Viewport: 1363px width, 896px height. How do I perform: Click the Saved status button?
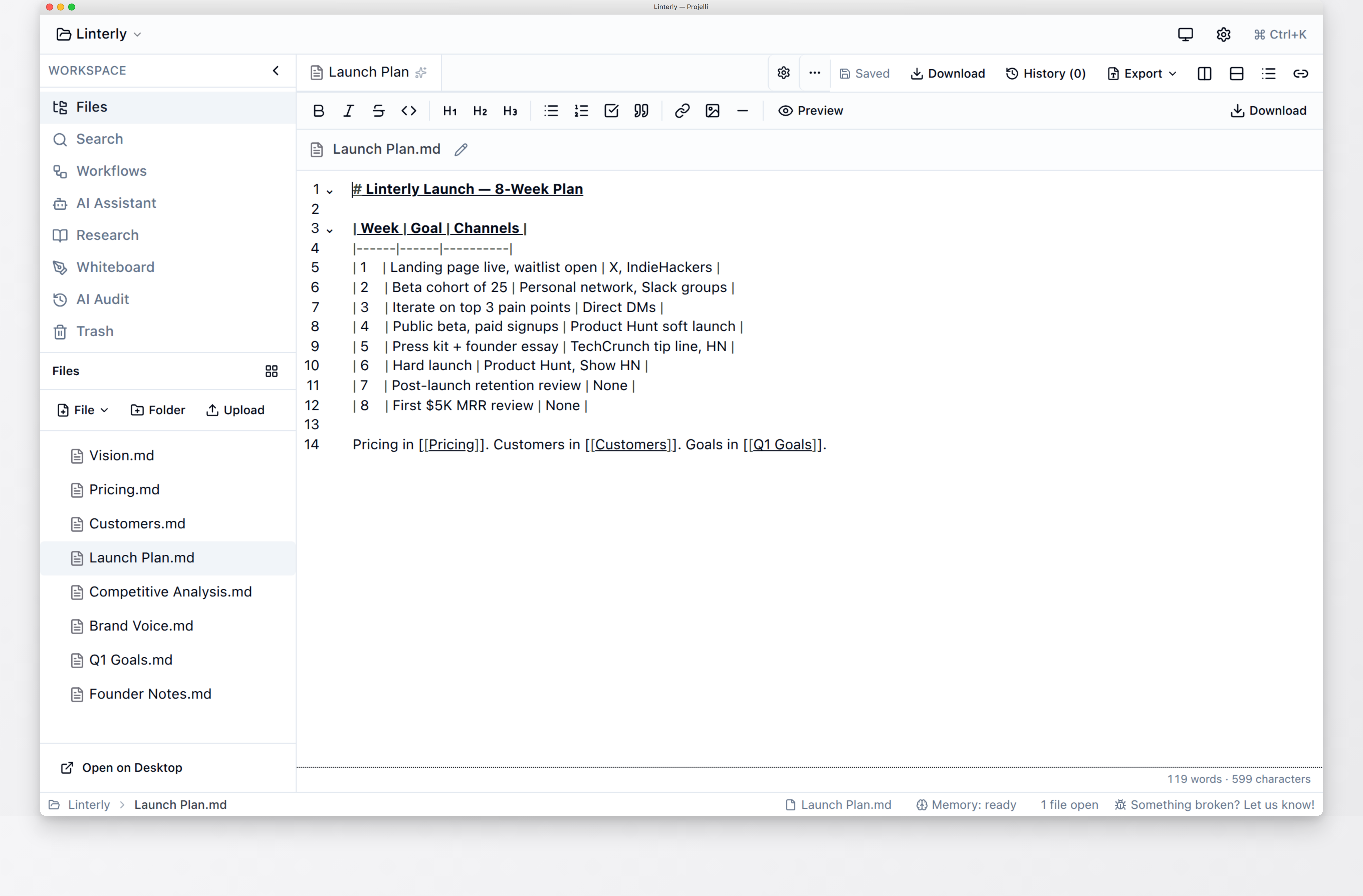point(864,73)
